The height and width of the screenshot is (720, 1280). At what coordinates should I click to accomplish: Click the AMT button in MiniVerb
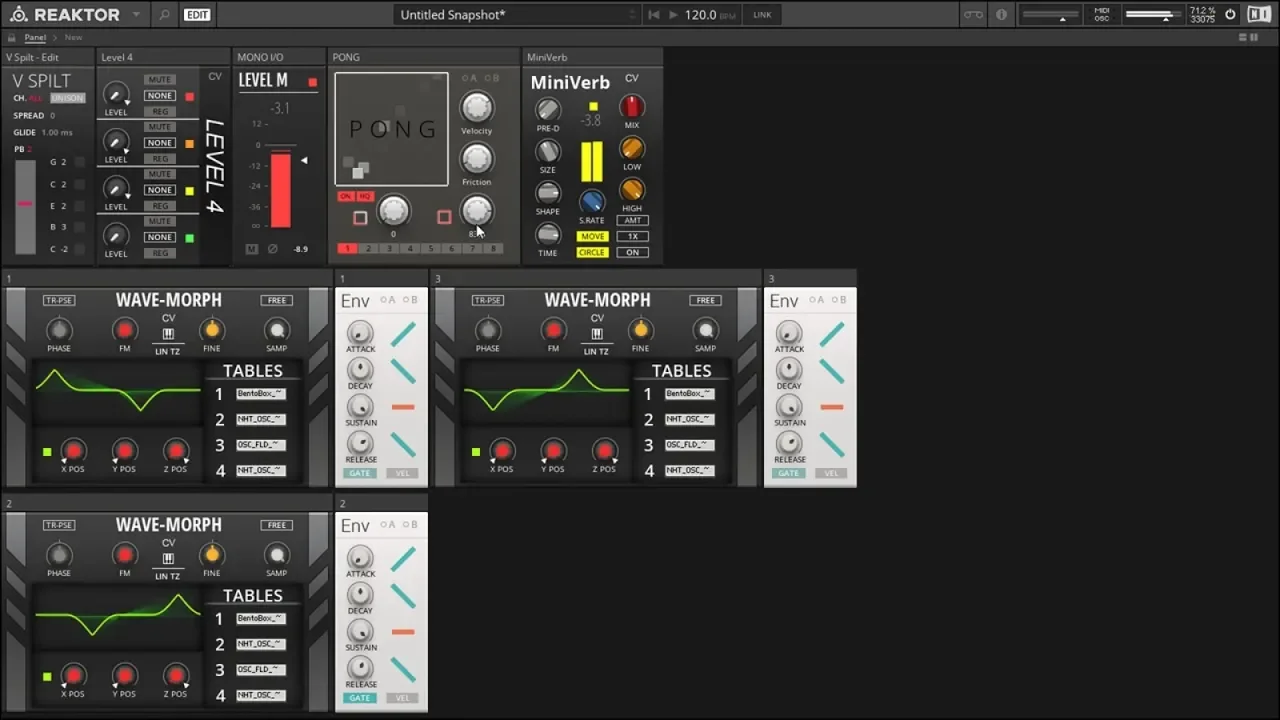tap(632, 220)
